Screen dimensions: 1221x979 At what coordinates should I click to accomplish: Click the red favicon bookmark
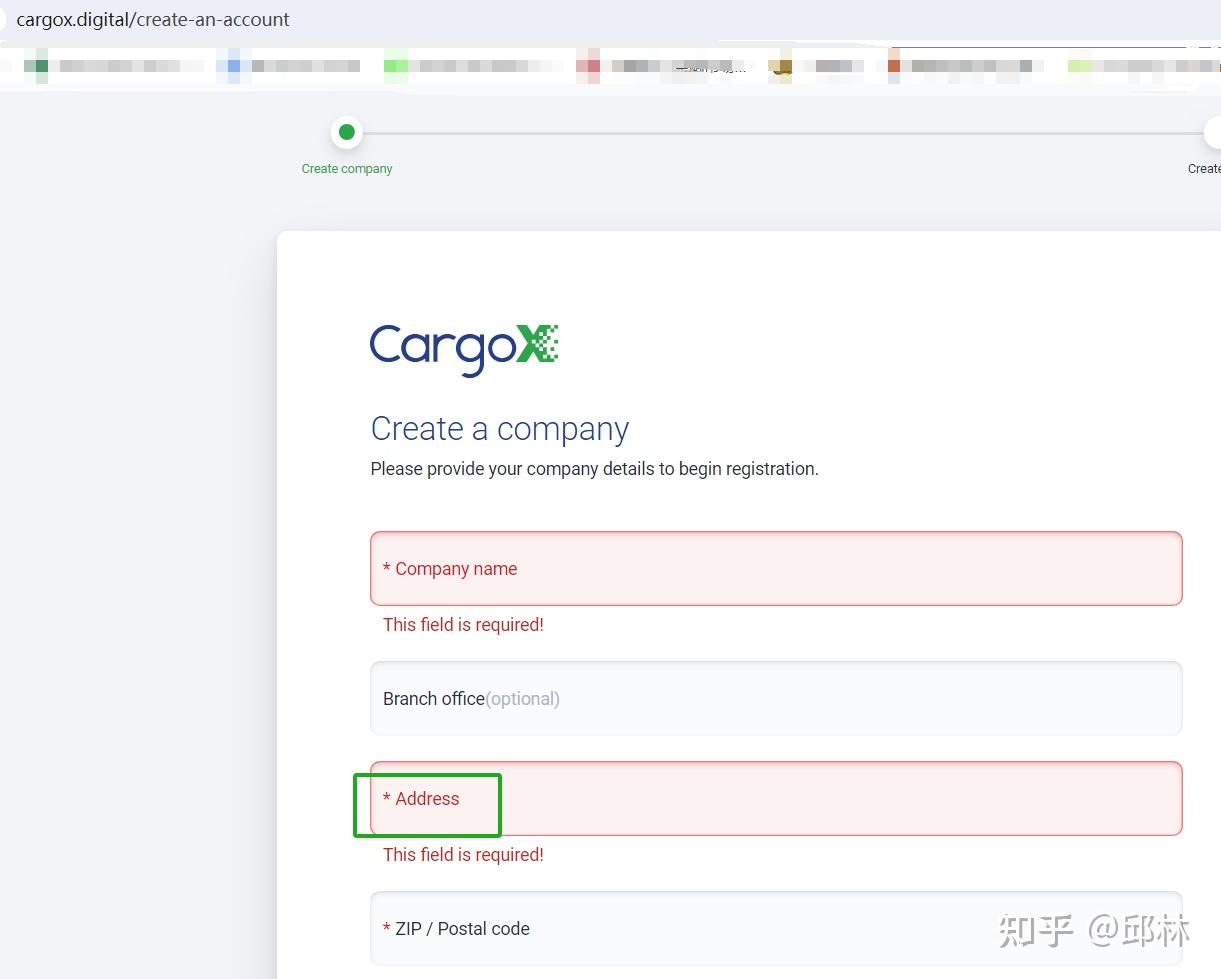(x=588, y=66)
